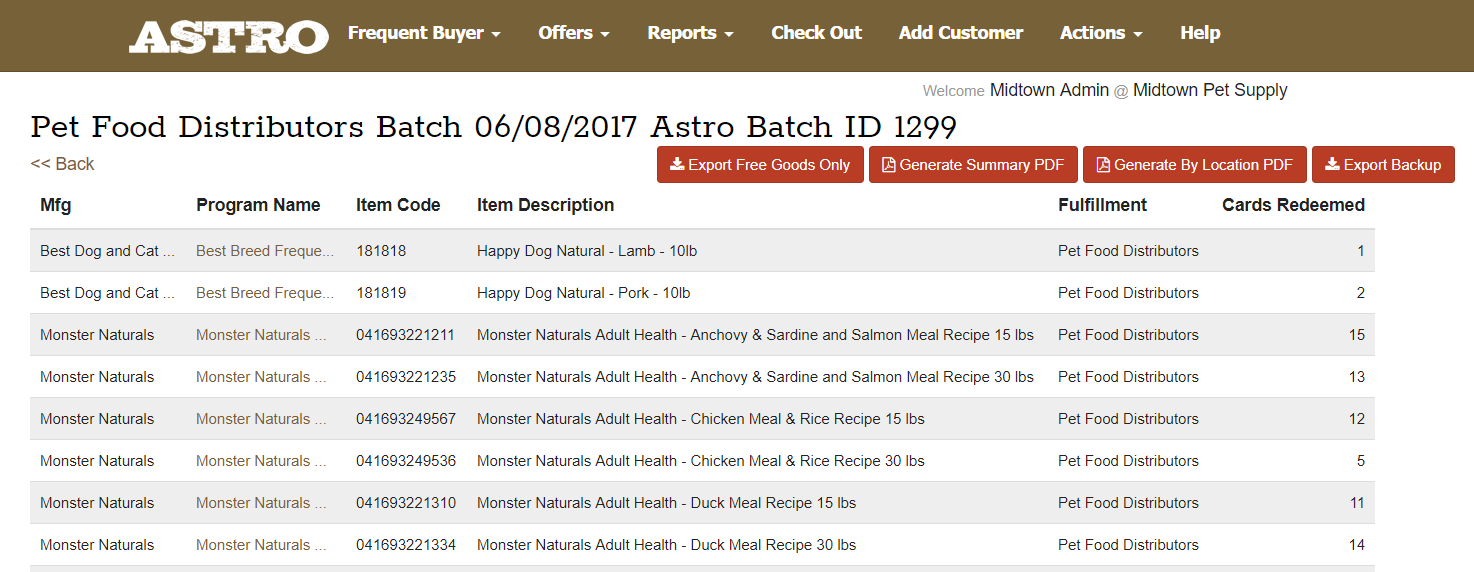The height and width of the screenshot is (572, 1474).
Task: Click cards redeemed value 13
Action: point(1357,377)
